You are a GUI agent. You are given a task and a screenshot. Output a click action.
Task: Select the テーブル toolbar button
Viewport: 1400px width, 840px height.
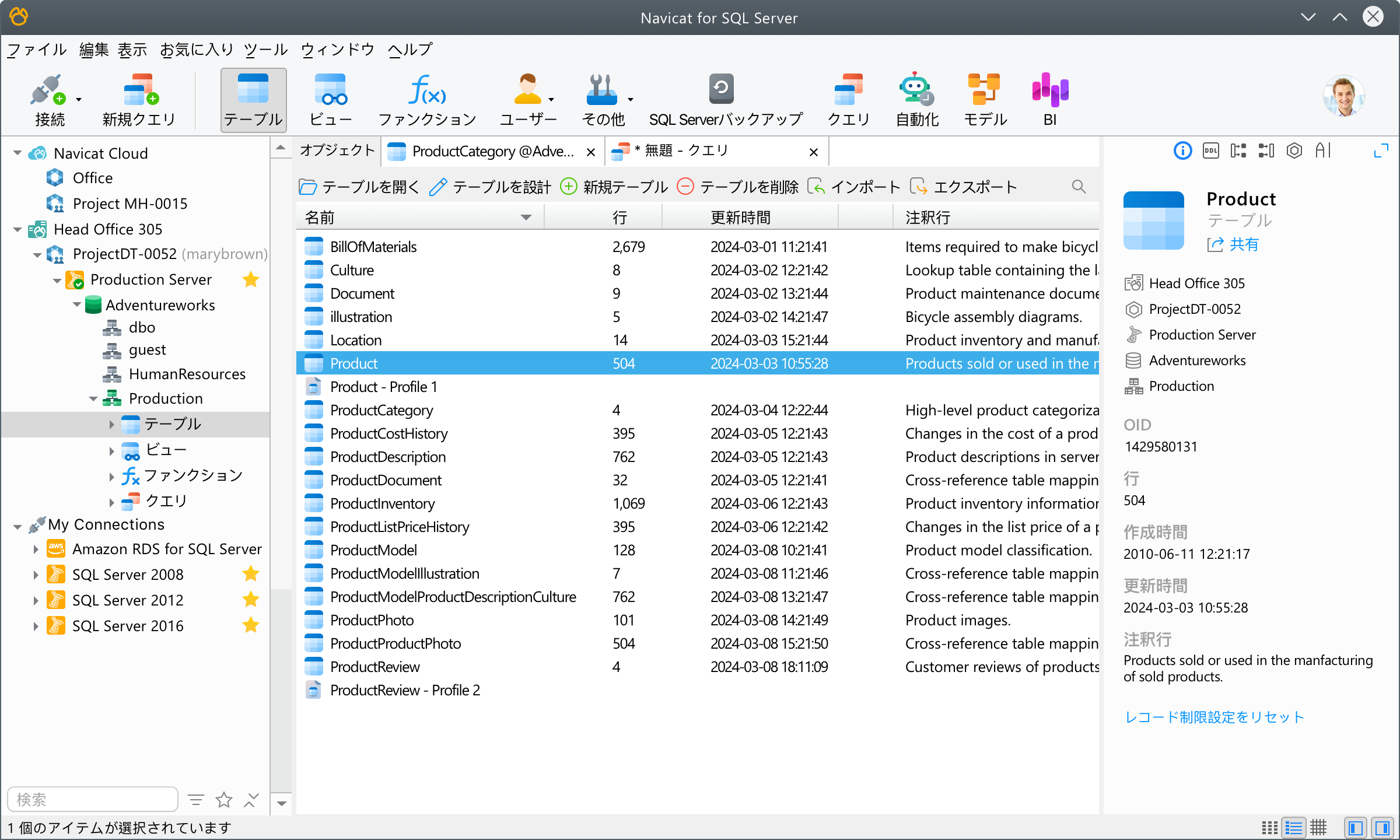[x=253, y=100]
